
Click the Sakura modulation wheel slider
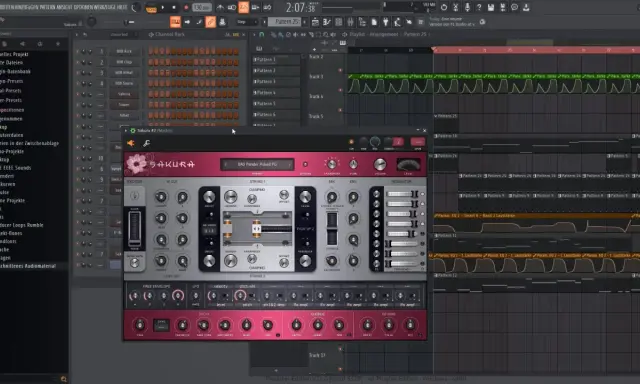[134, 228]
